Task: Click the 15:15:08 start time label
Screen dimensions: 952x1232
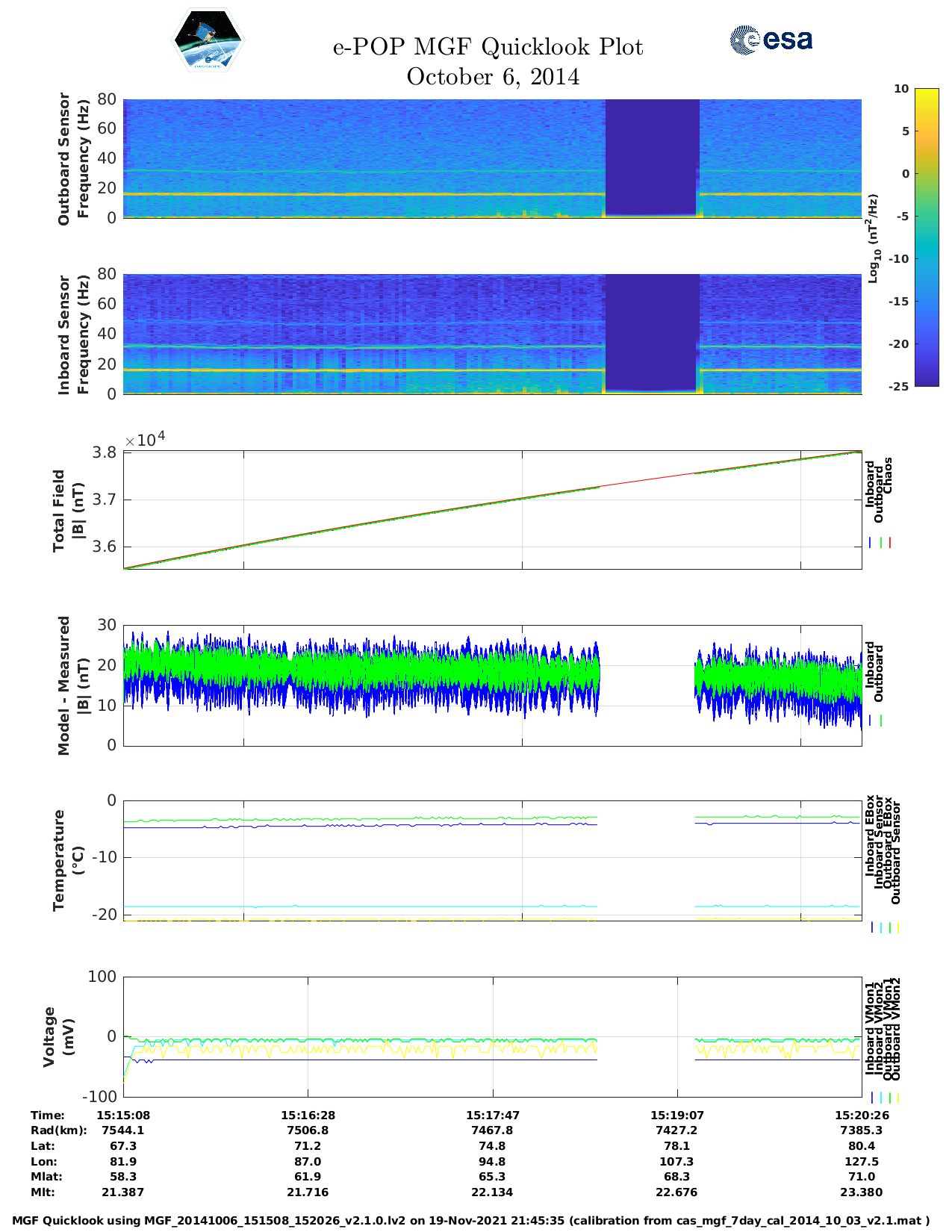Action: tap(123, 1115)
